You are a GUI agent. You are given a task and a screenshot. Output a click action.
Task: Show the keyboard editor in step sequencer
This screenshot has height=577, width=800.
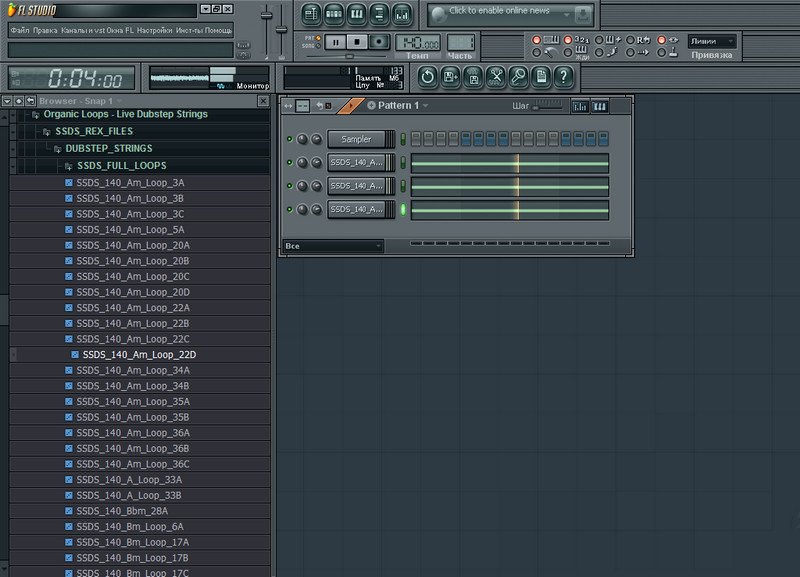(x=600, y=106)
